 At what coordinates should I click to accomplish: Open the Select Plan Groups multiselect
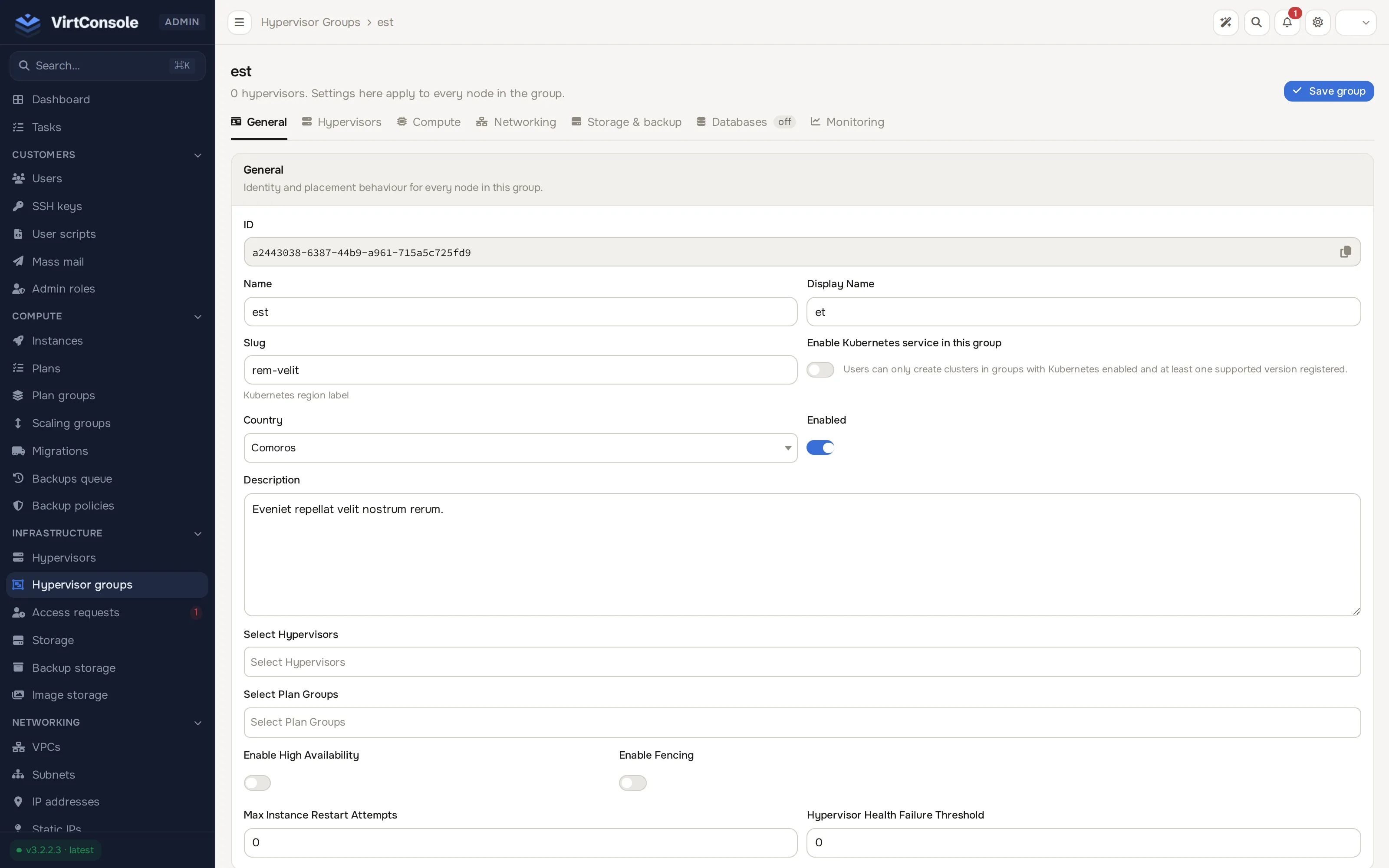[802, 722]
